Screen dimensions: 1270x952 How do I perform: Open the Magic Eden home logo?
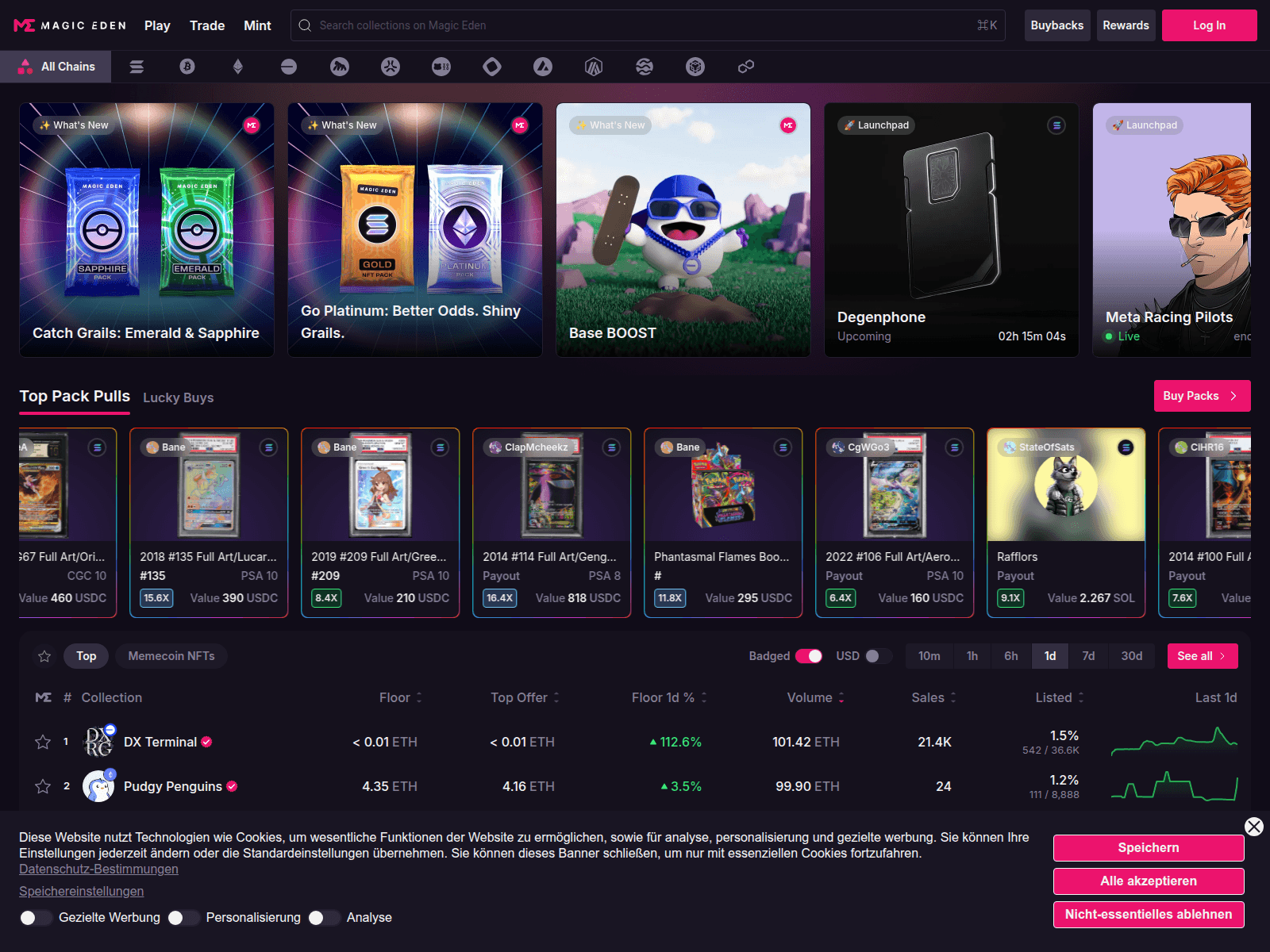[x=70, y=25]
